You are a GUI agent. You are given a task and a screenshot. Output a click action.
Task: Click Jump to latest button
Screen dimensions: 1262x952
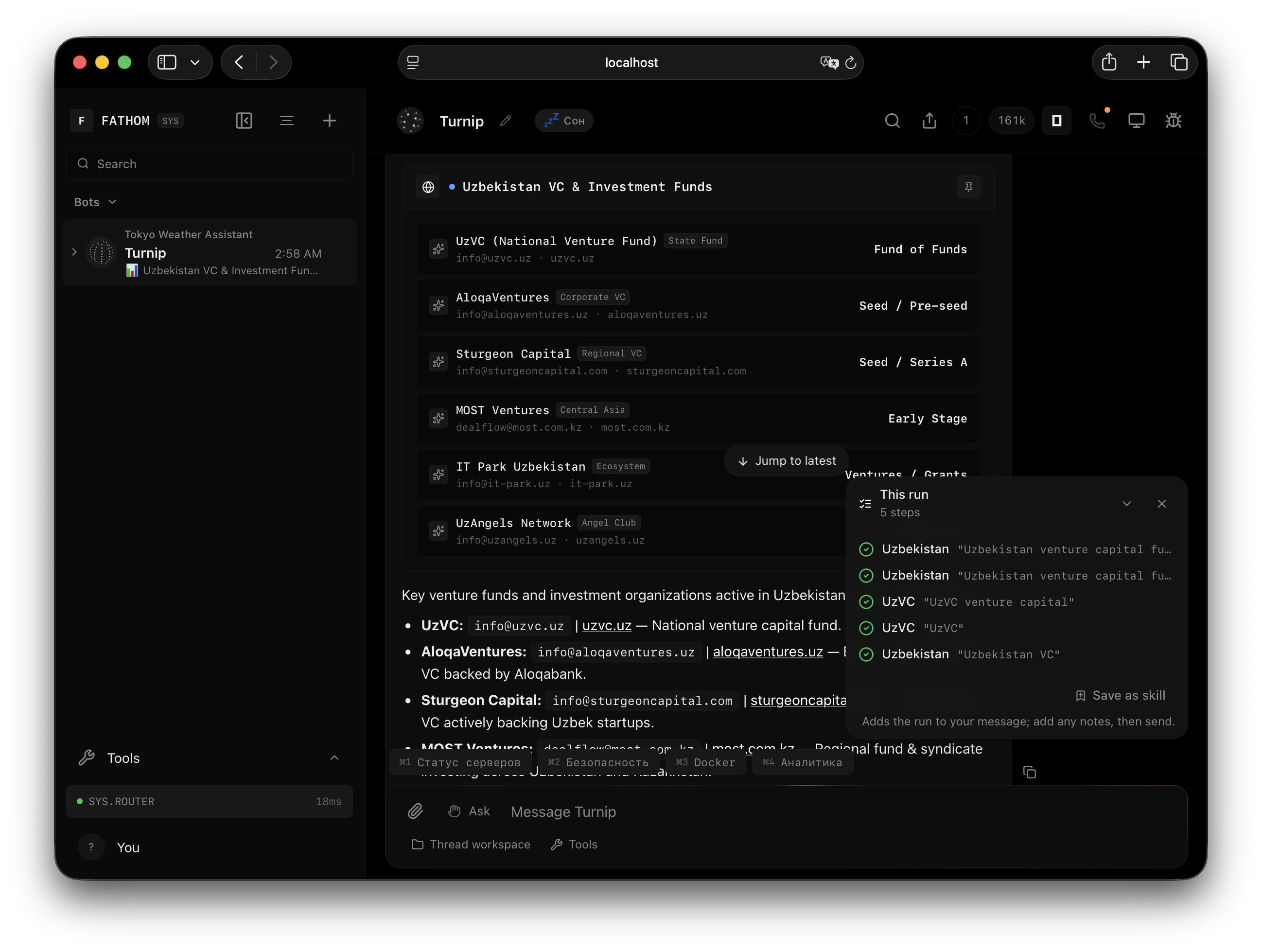click(786, 460)
